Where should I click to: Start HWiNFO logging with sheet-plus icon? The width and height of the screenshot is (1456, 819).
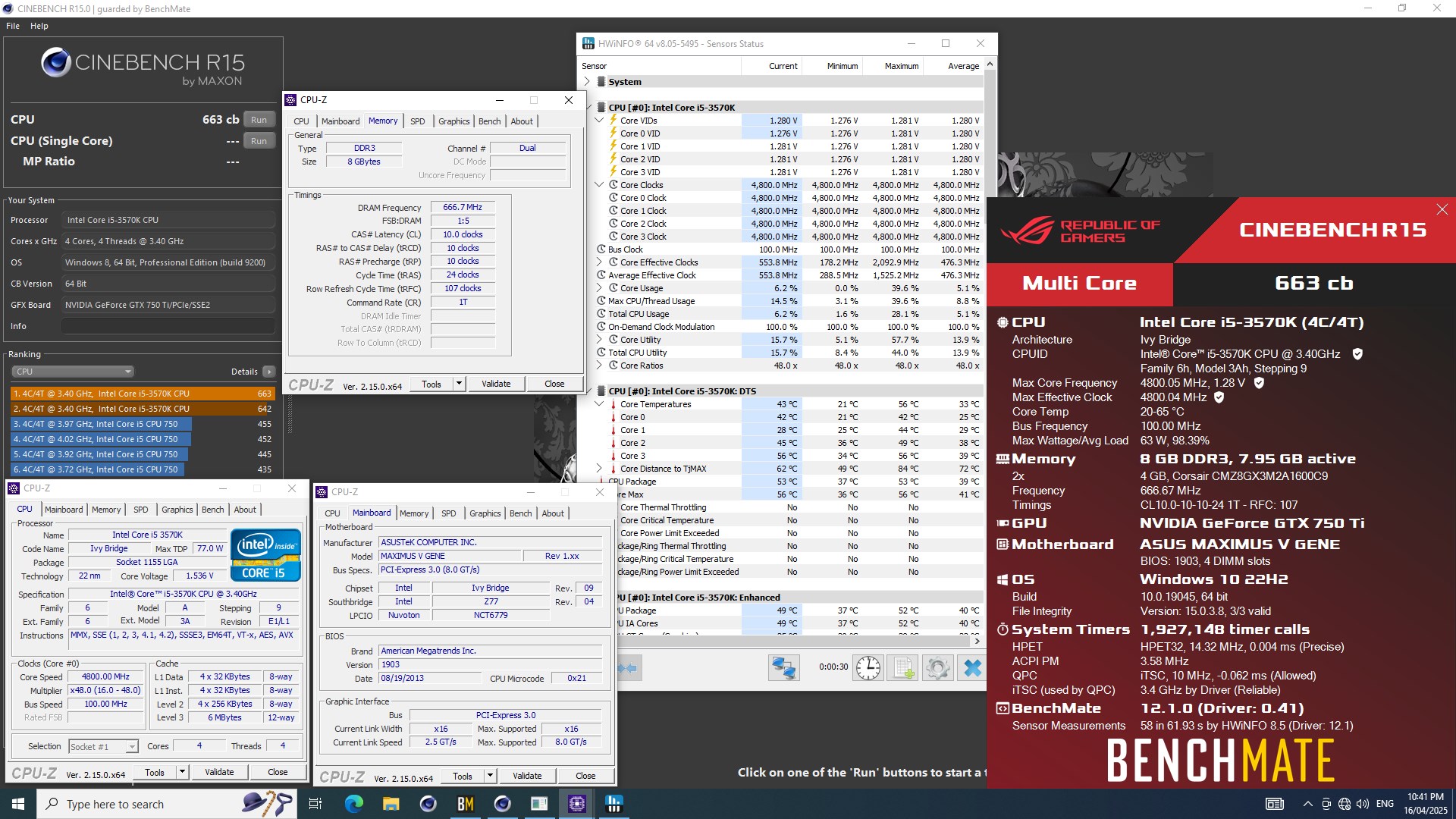902,668
